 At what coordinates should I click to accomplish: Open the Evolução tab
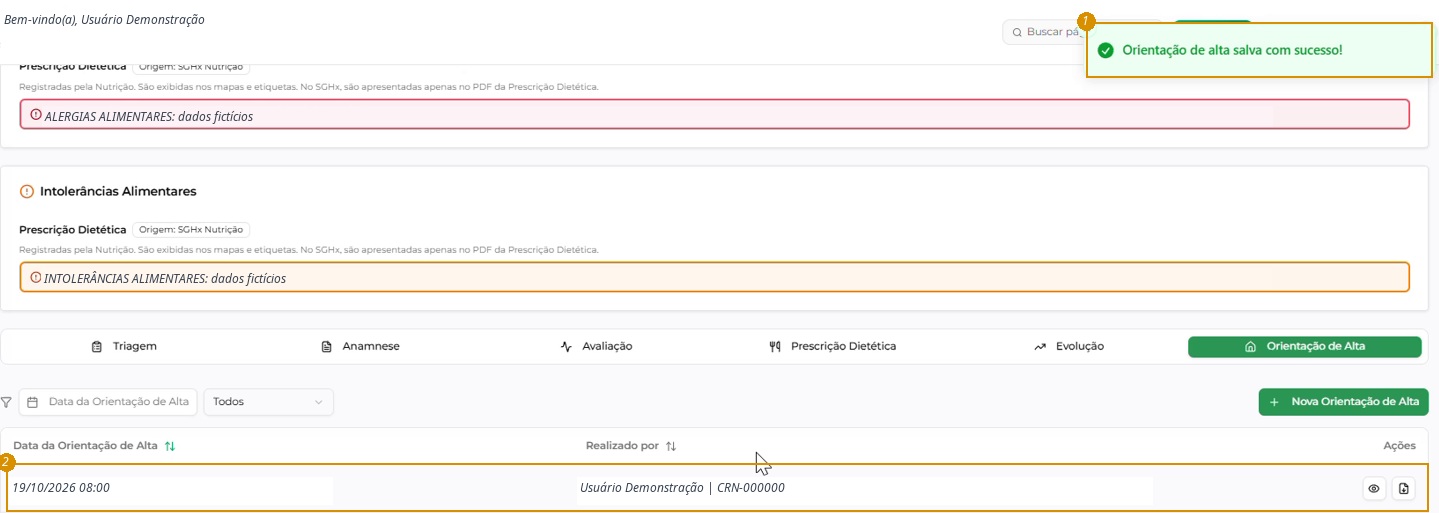point(1069,347)
